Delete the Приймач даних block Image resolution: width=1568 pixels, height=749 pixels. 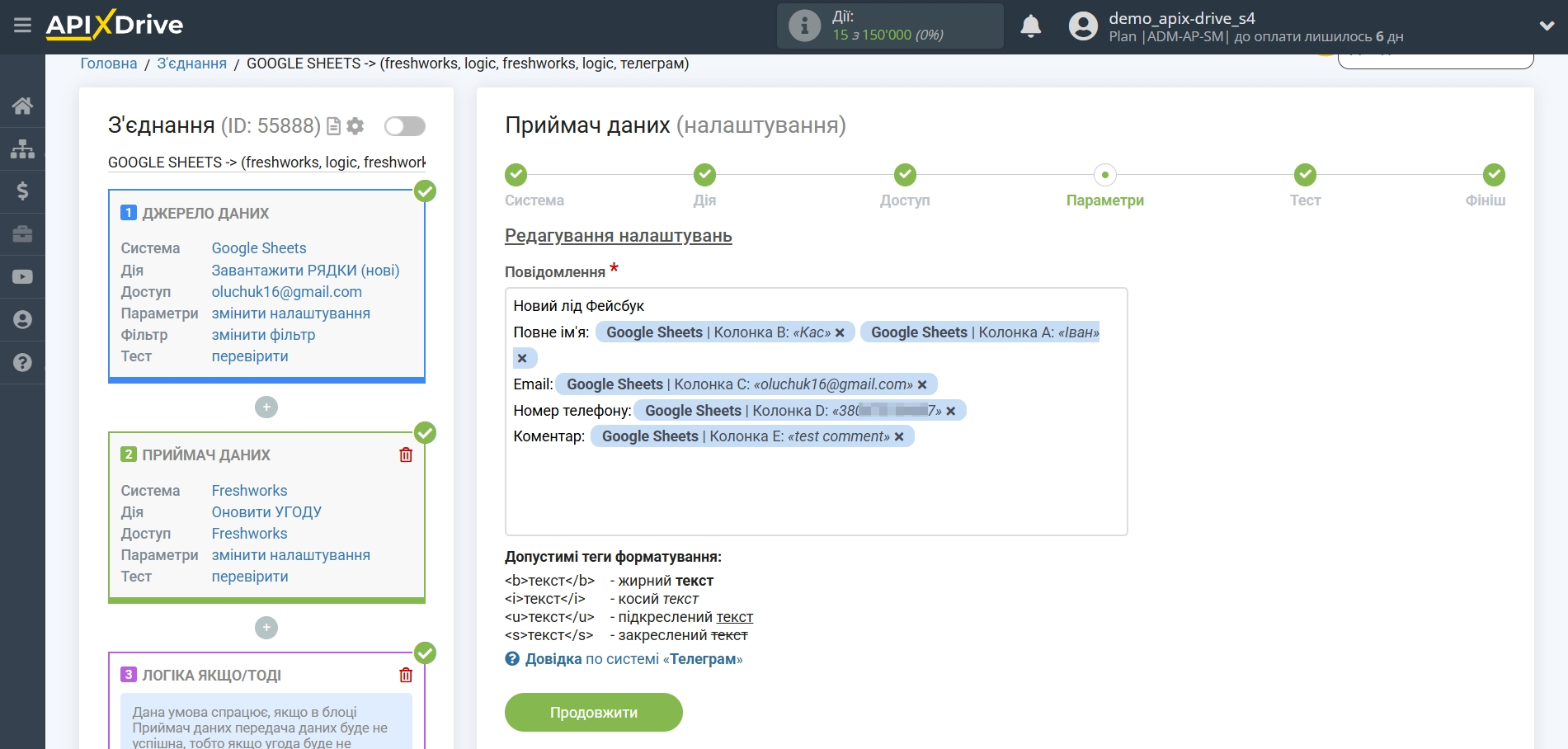click(x=406, y=455)
